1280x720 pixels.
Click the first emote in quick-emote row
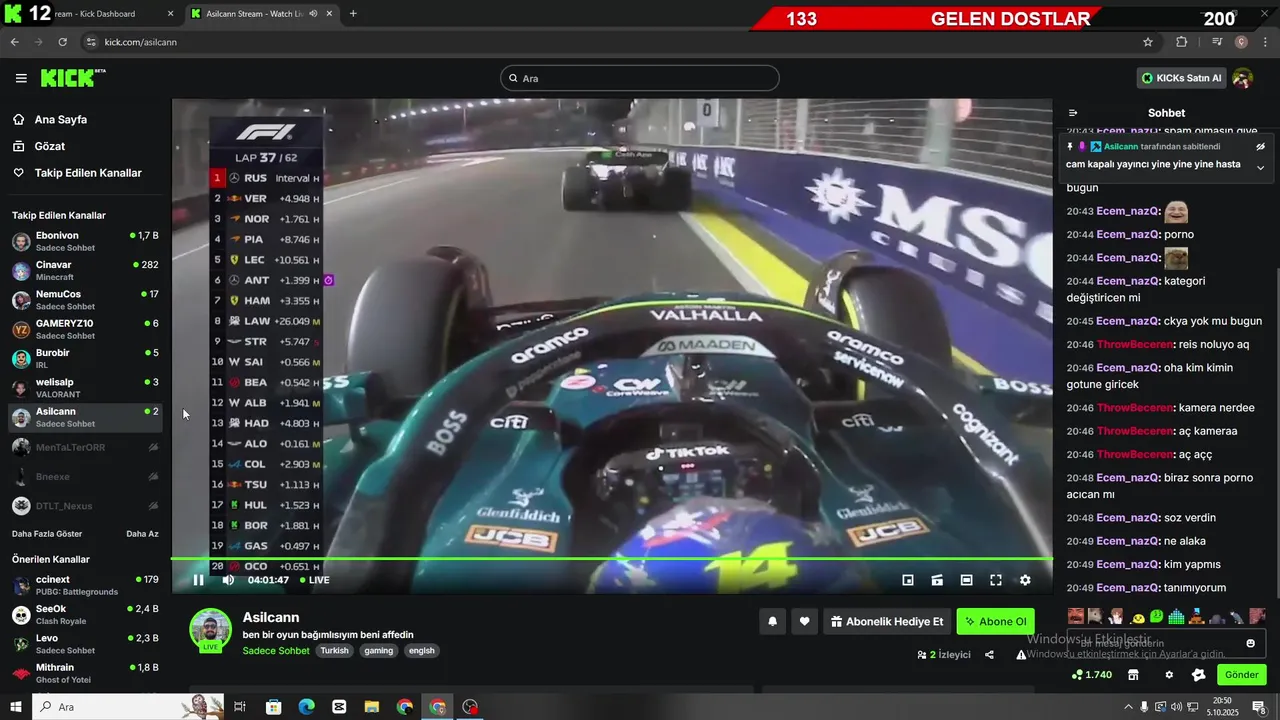pos(1076,616)
